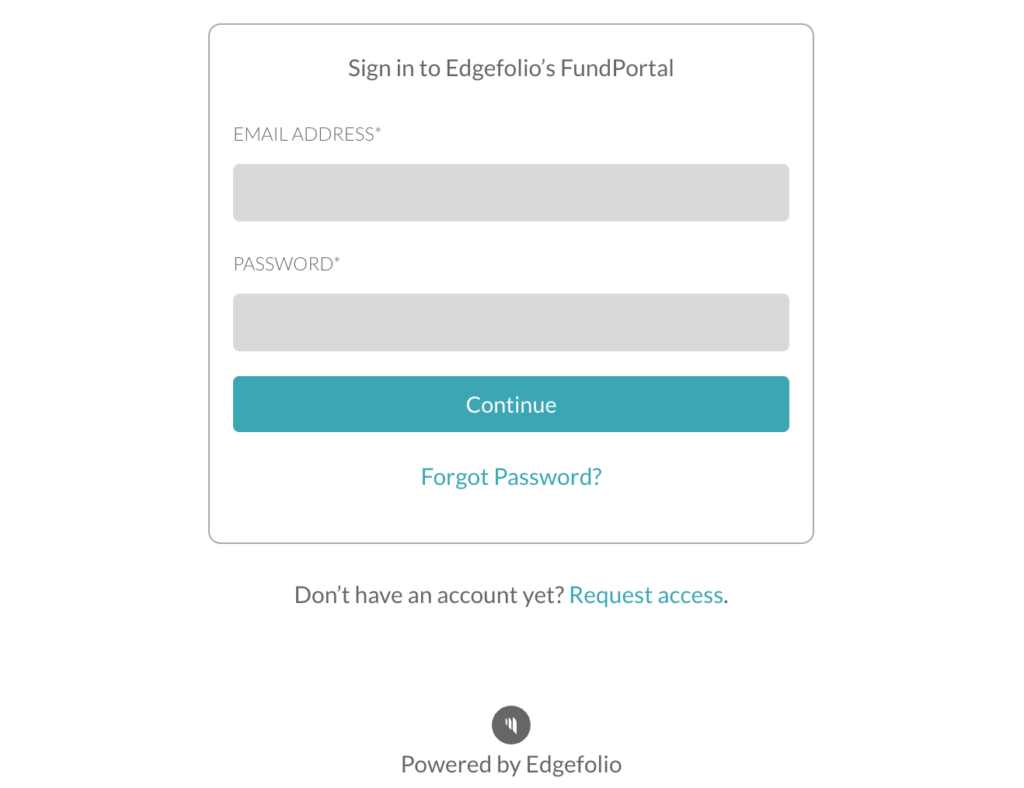The width and height of the screenshot is (1024, 788).
Task: Click the Edgefolio word in the footer
Action: coord(573,764)
